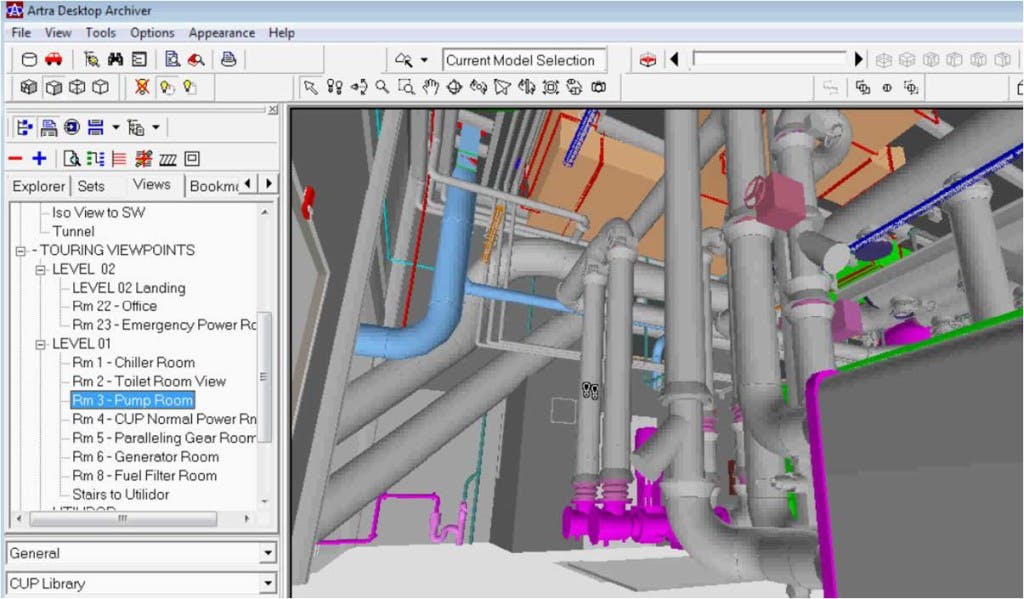Click the binoculars find icon

116,59
